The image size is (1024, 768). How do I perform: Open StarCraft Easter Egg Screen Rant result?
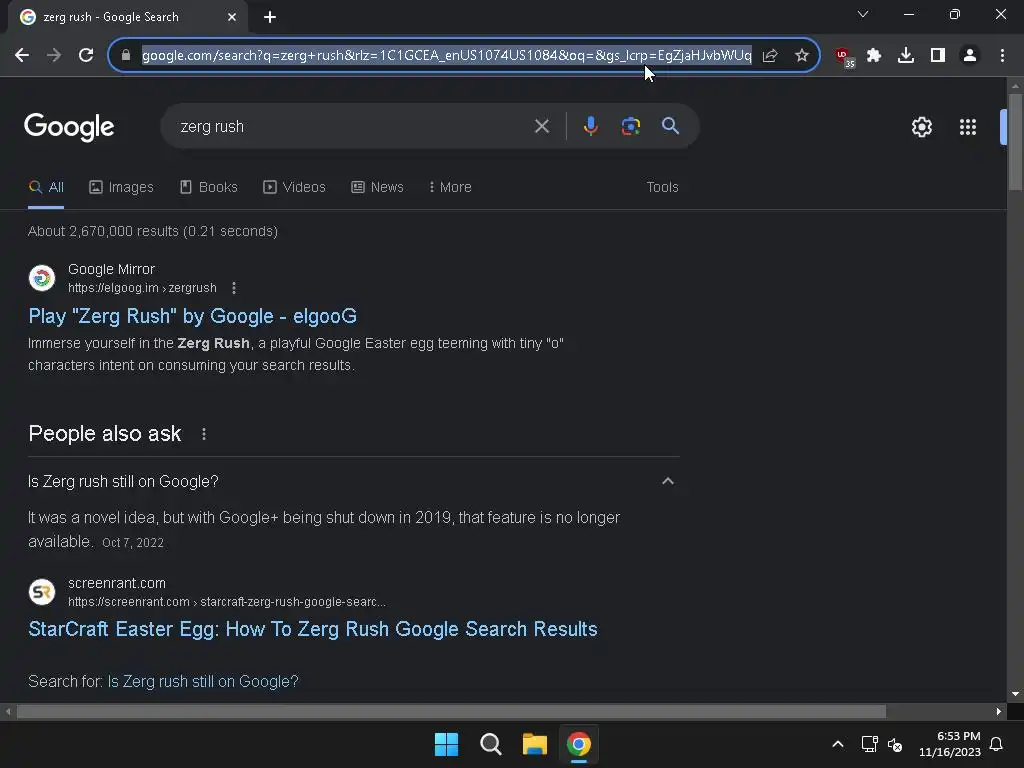[313, 629]
